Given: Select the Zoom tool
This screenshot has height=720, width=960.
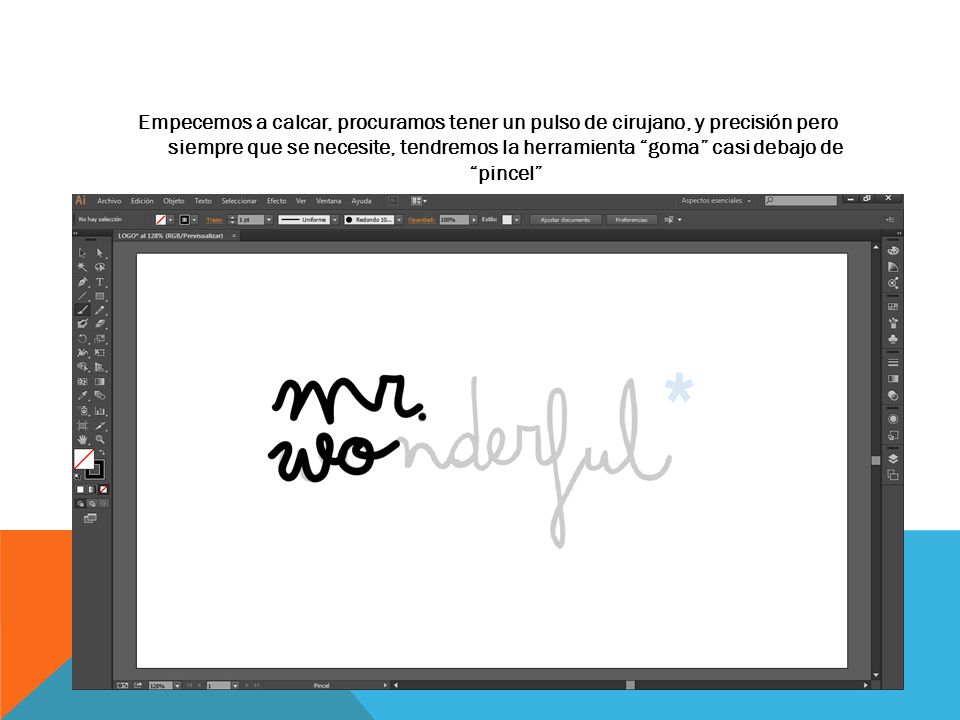Looking at the screenshot, I should tap(100, 440).
